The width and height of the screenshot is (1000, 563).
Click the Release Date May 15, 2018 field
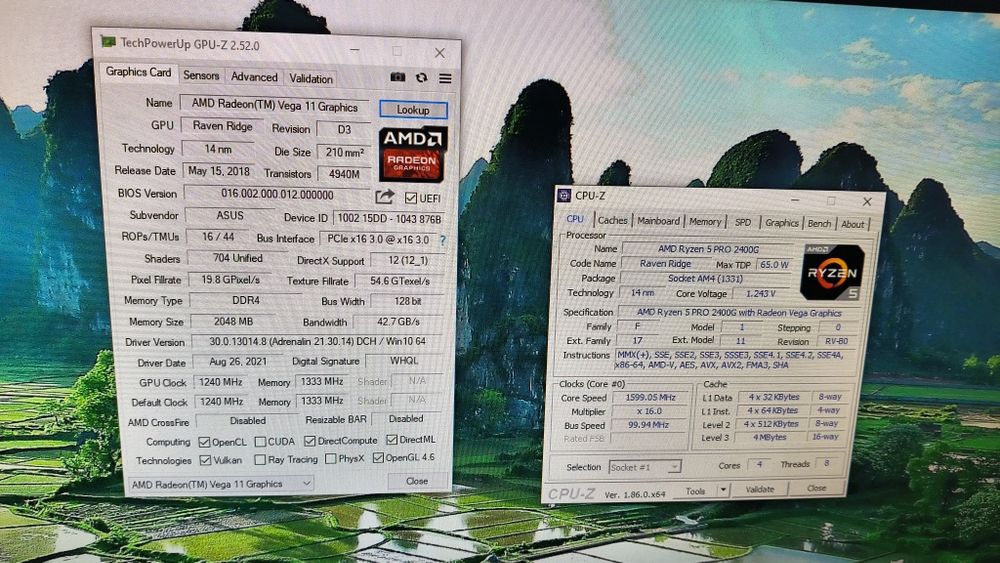coord(219,171)
